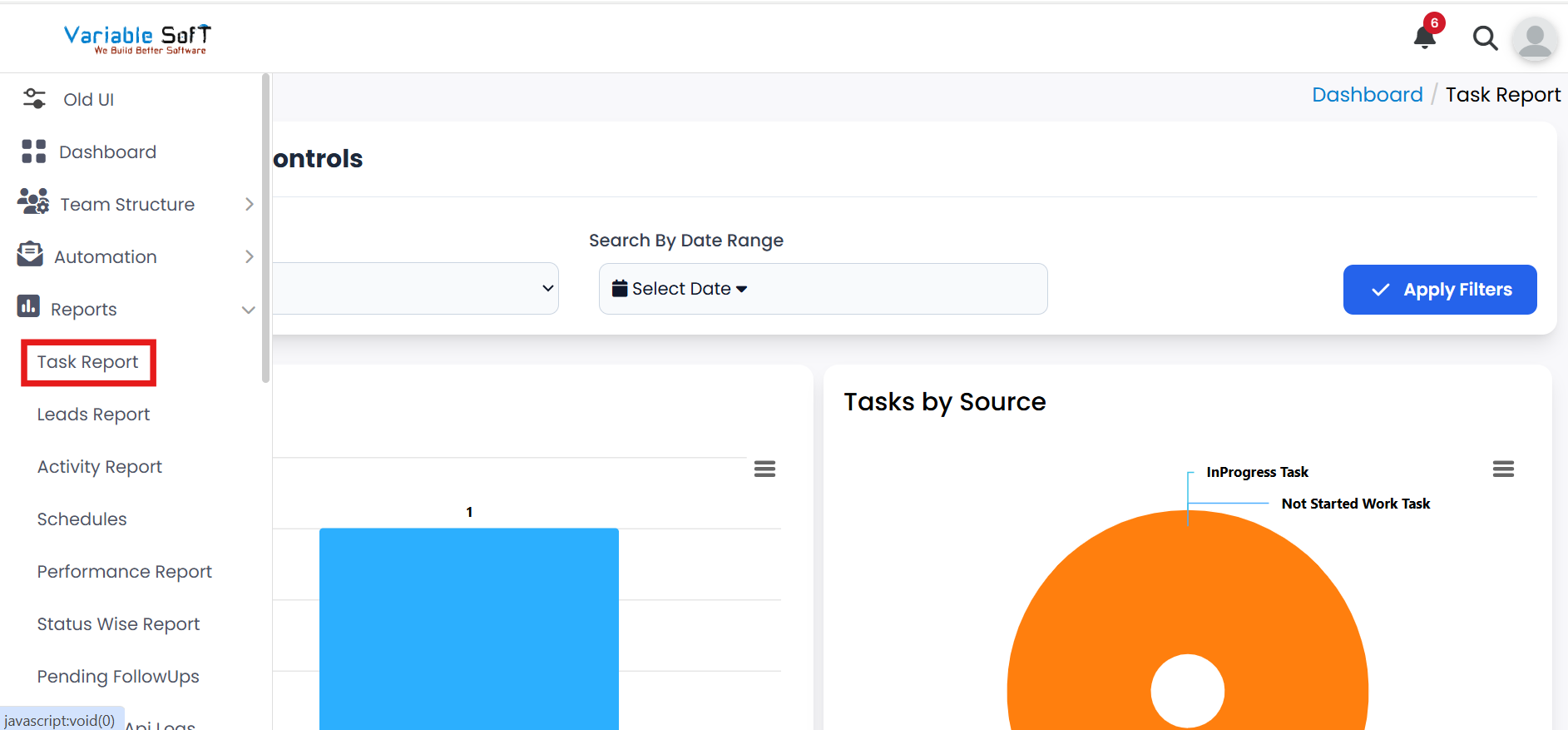Click the Reports chart icon
The image size is (1568, 730).
pos(28,307)
